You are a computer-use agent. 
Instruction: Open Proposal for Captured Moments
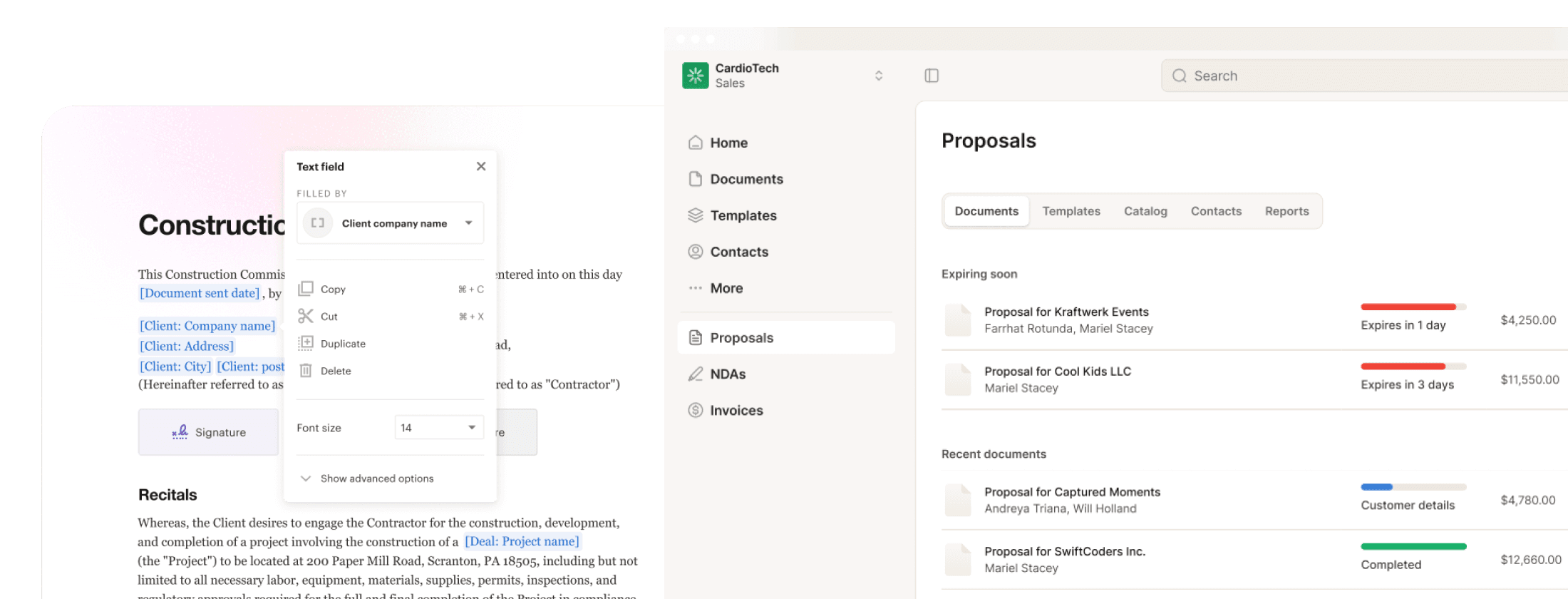(1072, 491)
